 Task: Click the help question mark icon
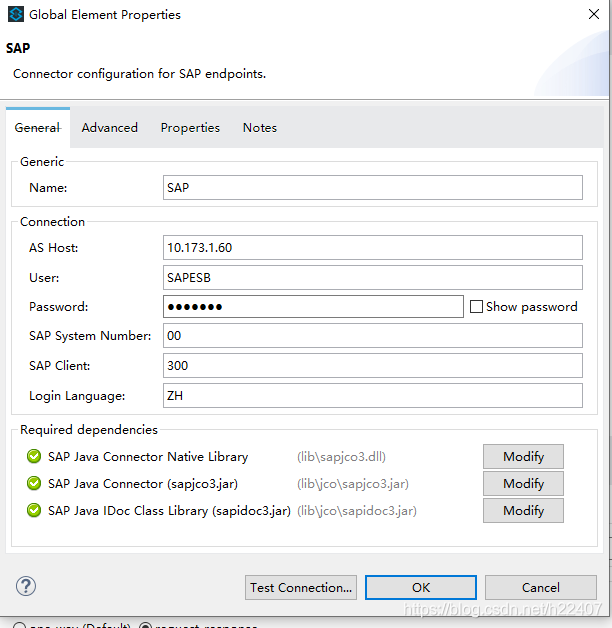point(26,587)
